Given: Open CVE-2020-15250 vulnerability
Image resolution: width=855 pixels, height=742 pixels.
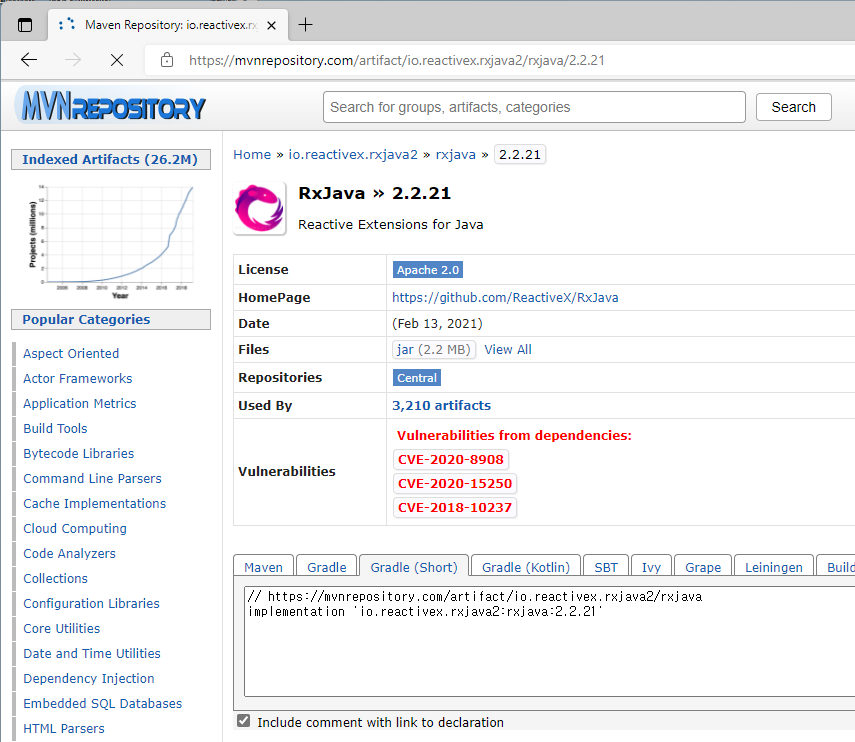Looking at the screenshot, I should coord(455,483).
